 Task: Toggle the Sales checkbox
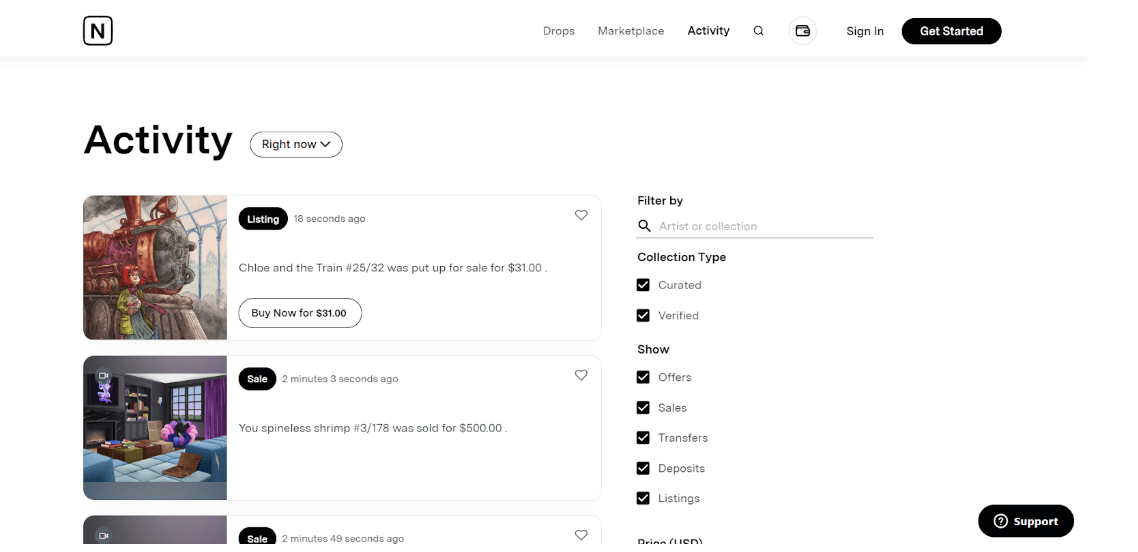pos(643,408)
